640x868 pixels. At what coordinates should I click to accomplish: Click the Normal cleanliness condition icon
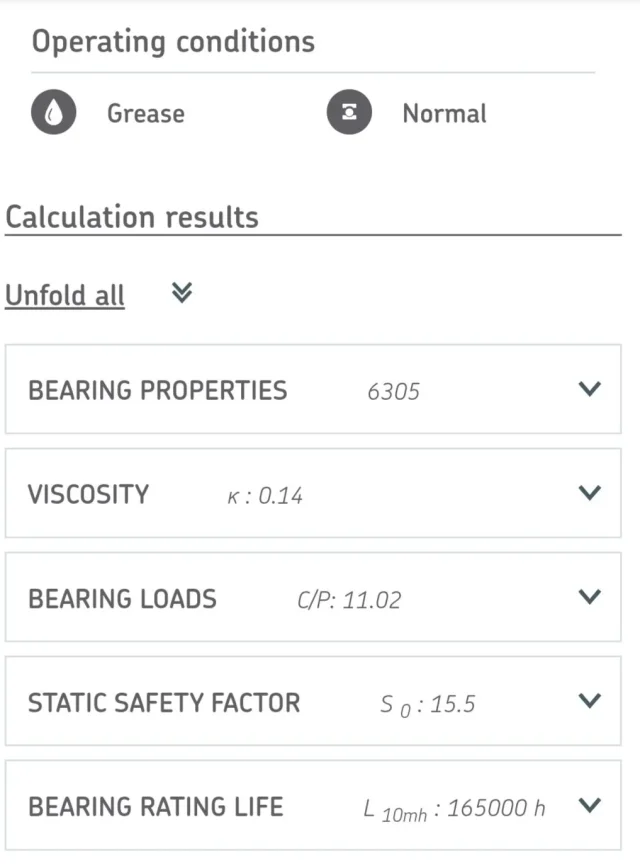click(x=349, y=112)
